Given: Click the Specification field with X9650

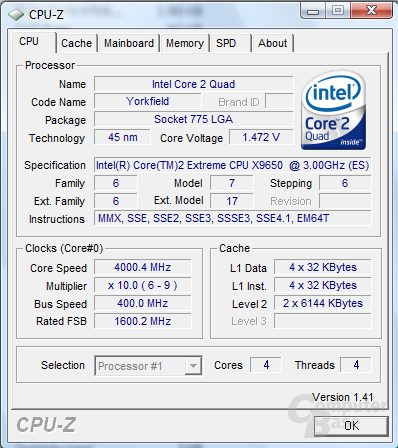Looking at the screenshot, I should [x=232, y=165].
